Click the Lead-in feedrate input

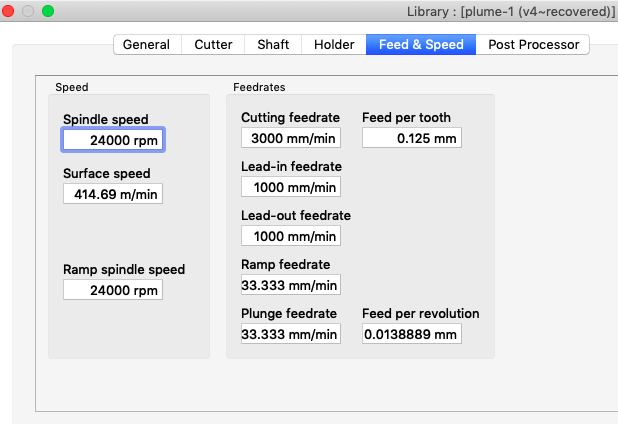291,187
